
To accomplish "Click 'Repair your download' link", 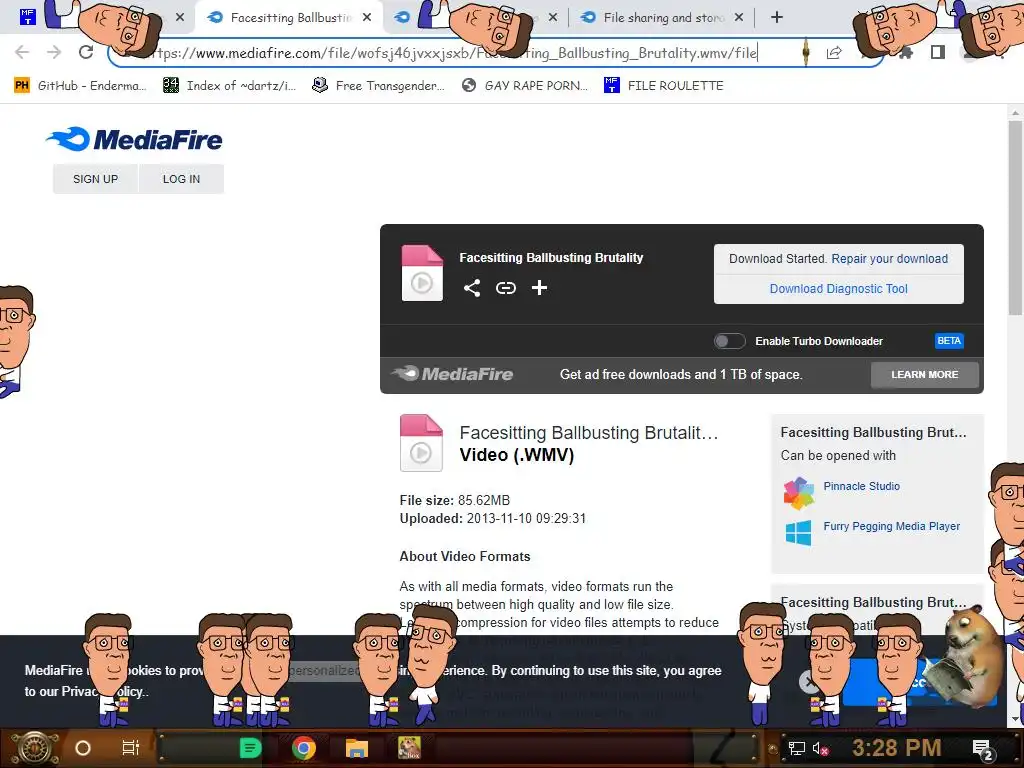I will point(889,259).
